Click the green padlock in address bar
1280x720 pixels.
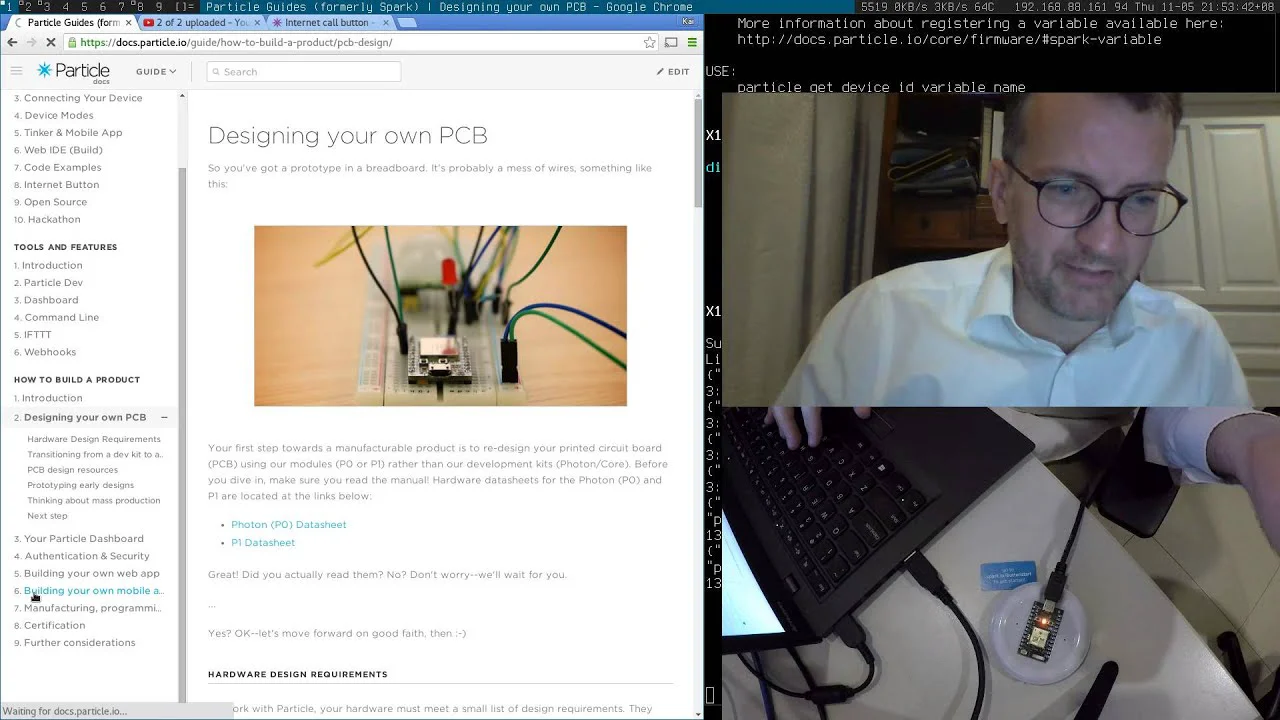[73, 42]
